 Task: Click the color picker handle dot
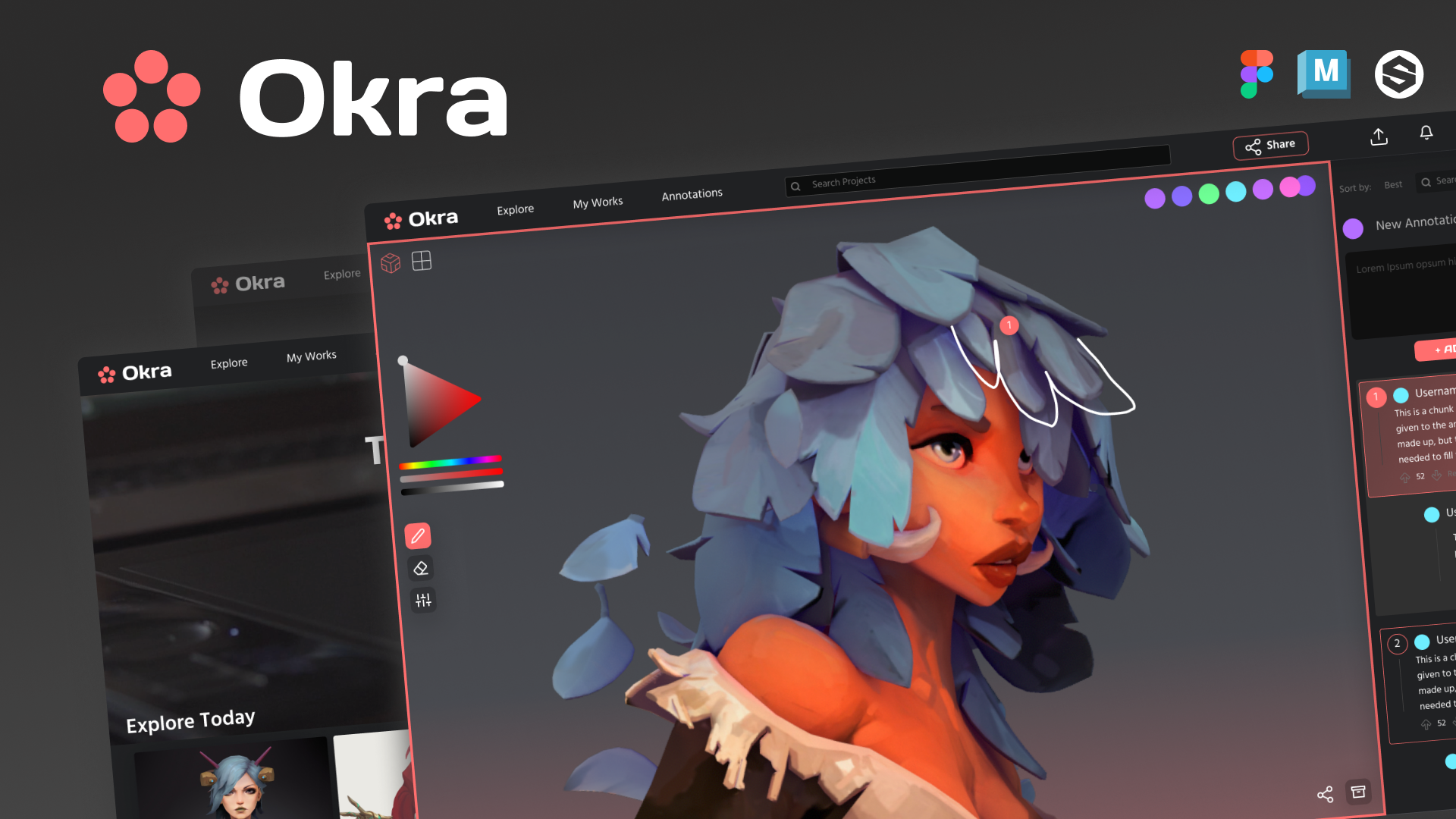click(403, 360)
